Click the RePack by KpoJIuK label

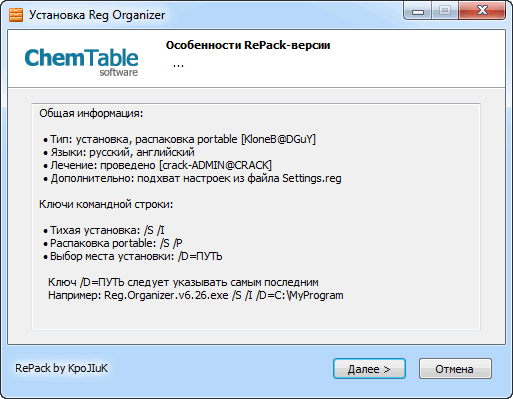tap(62, 368)
